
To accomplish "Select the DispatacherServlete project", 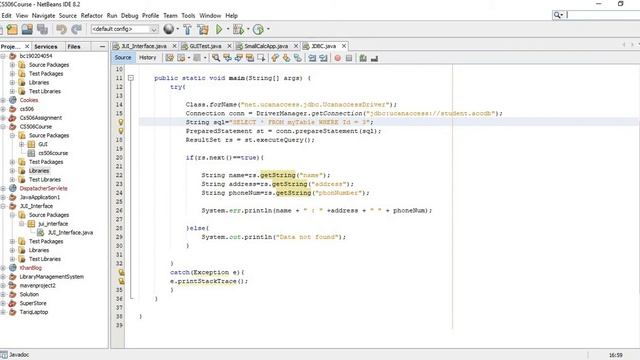I will (x=43, y=189).
